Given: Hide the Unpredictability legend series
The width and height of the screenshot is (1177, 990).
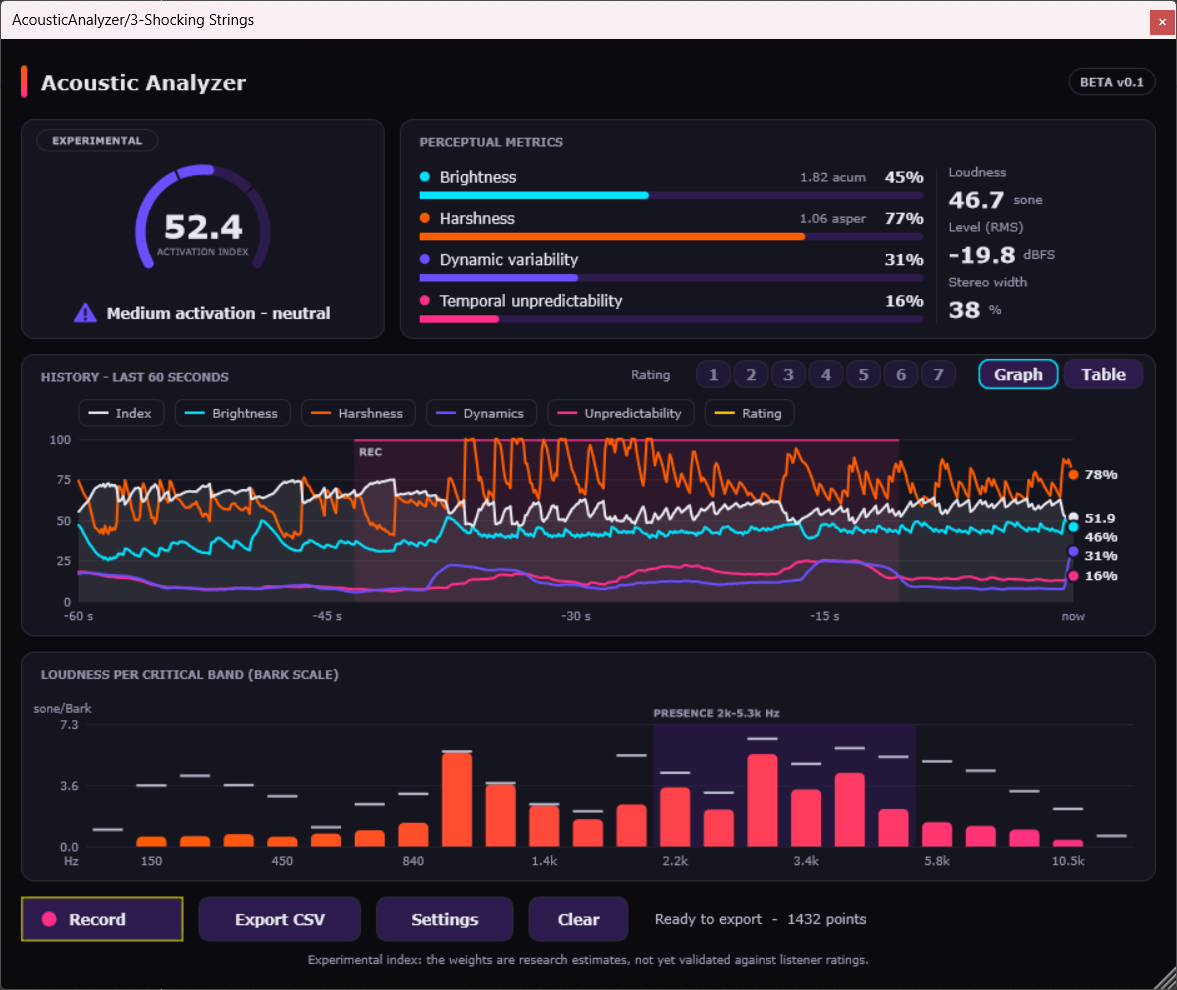Looking at the screenshot, I should click(621, 413).
